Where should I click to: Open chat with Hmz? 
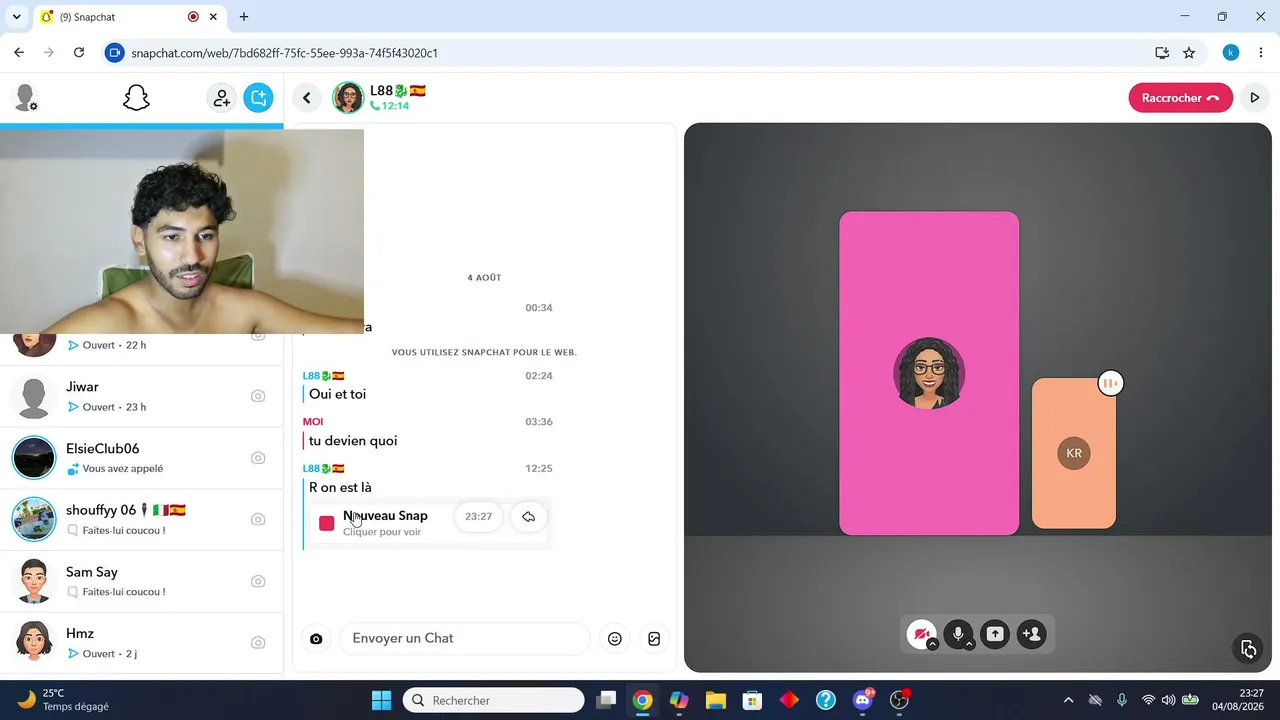coord(142,642)
